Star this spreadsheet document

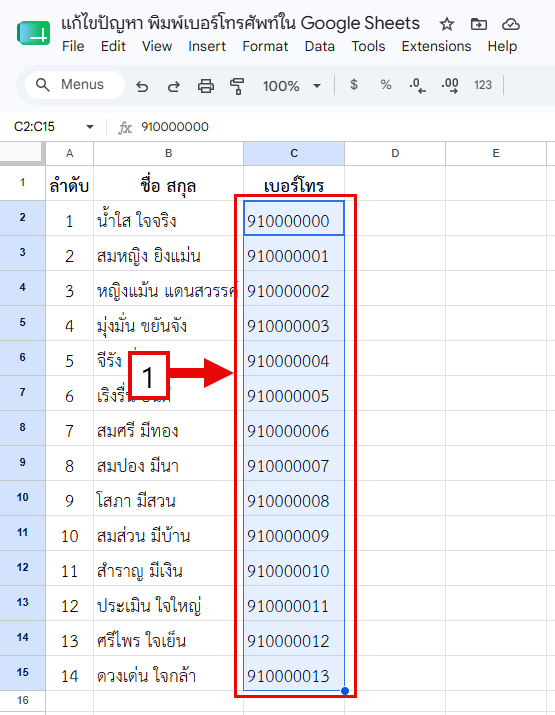tap(447, 24)
